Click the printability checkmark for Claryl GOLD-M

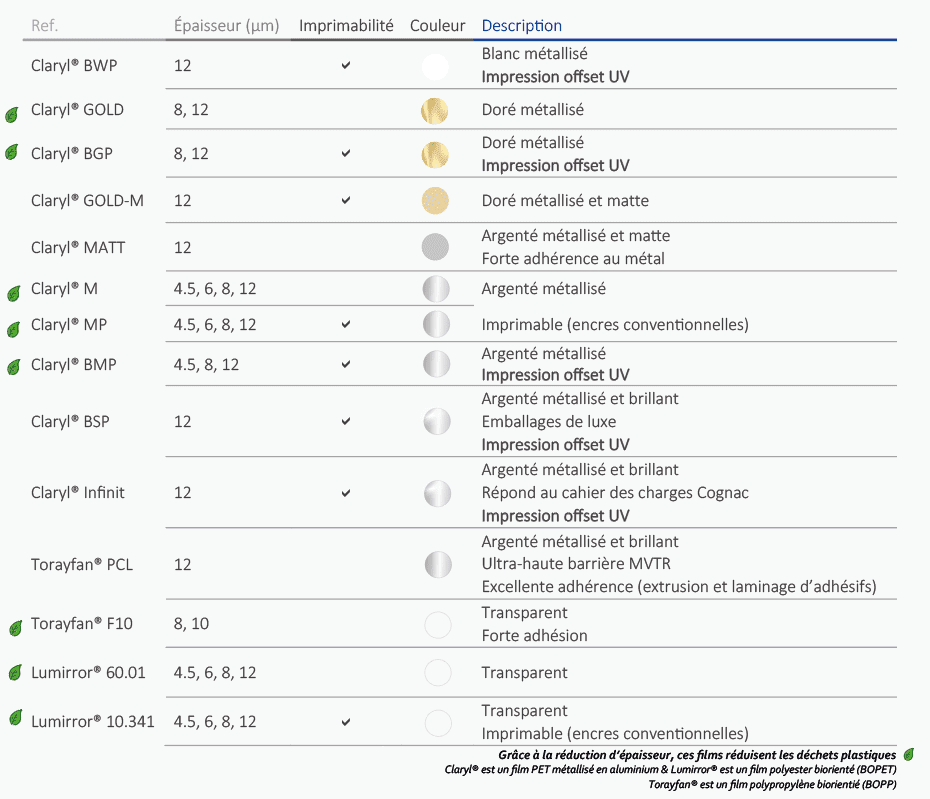[346, 200]
